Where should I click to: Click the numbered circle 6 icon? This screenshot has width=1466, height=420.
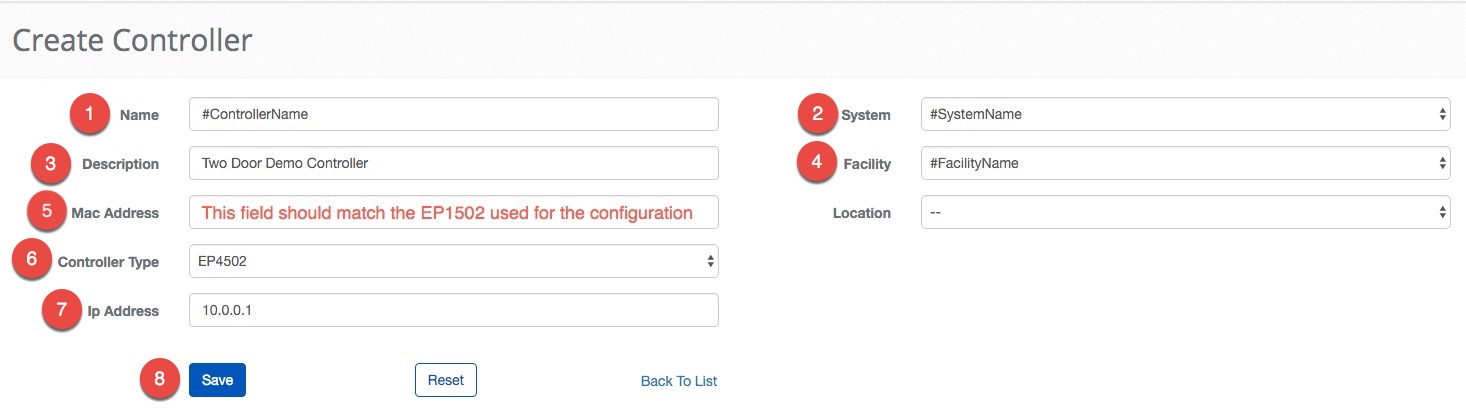tap(32, 261)
